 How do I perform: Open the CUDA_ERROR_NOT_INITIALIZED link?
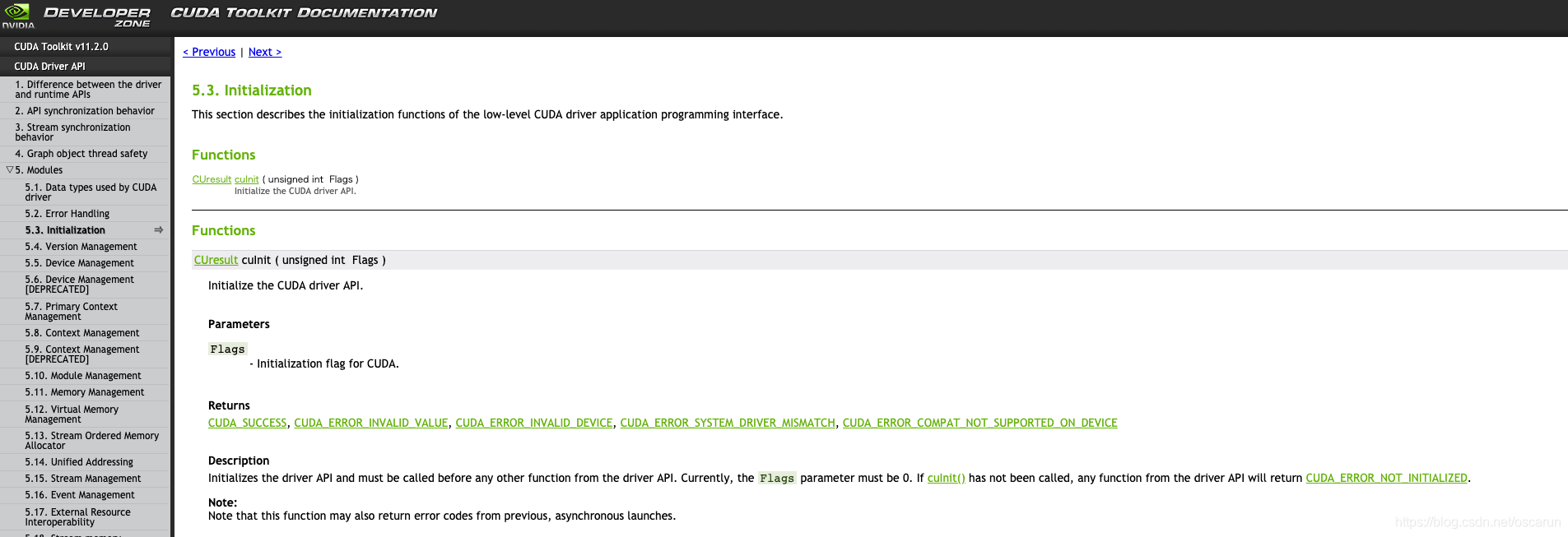coord(1387,478)
